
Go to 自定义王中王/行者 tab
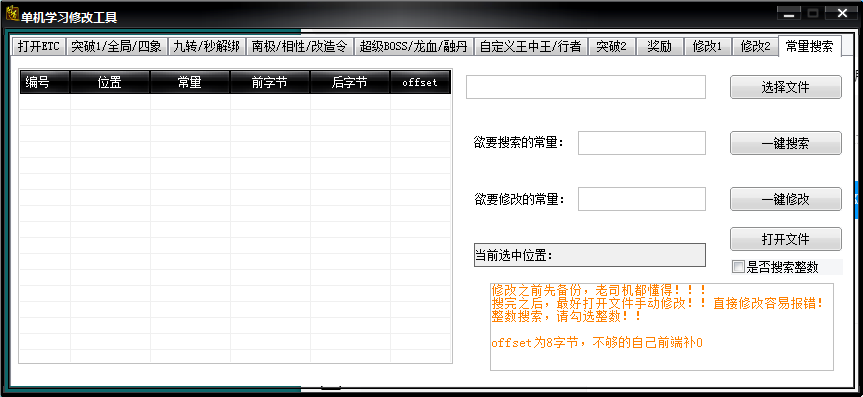pyautogui.click(x=531, y=47)
